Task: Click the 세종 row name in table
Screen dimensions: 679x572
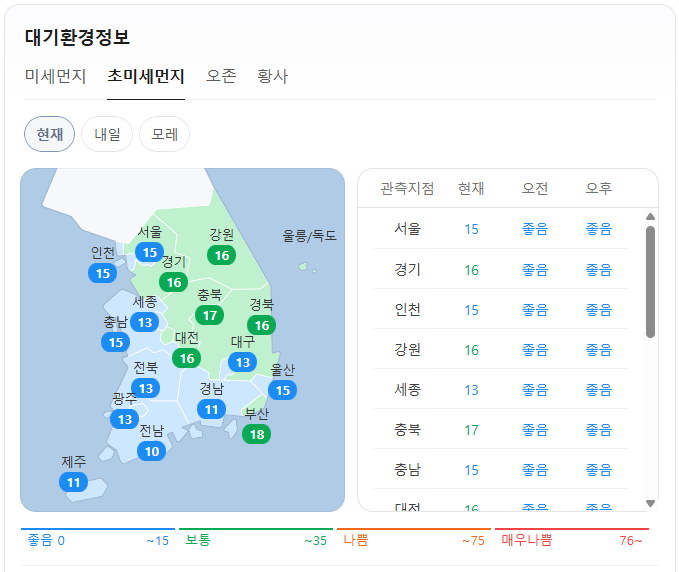Action: point(407,390)
